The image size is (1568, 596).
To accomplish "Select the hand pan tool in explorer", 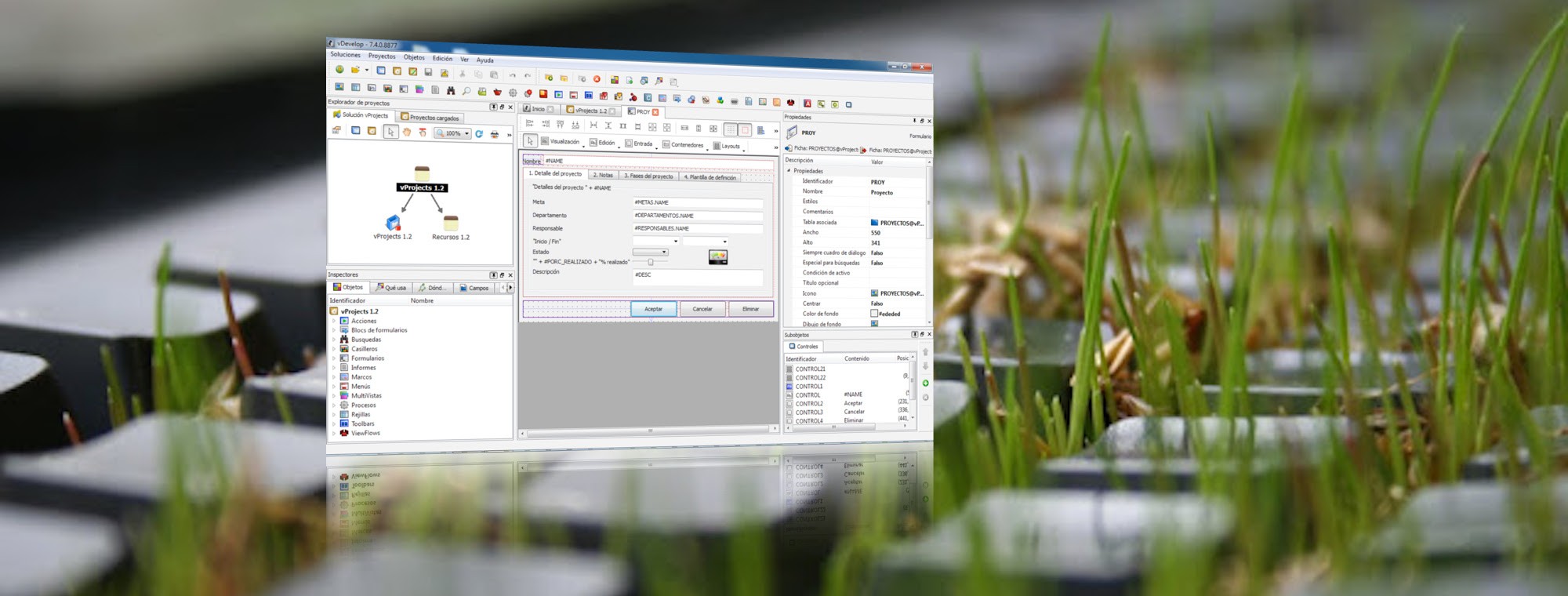I will tap(407, 133).
